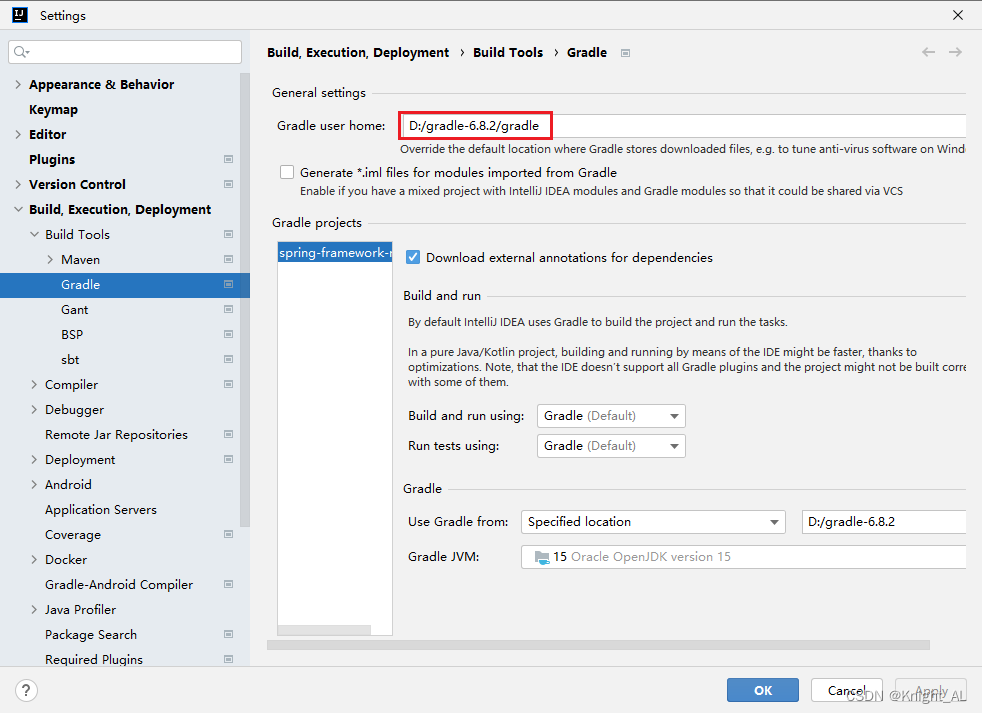Open the Gradle JVM selector

tap(743, 557)
